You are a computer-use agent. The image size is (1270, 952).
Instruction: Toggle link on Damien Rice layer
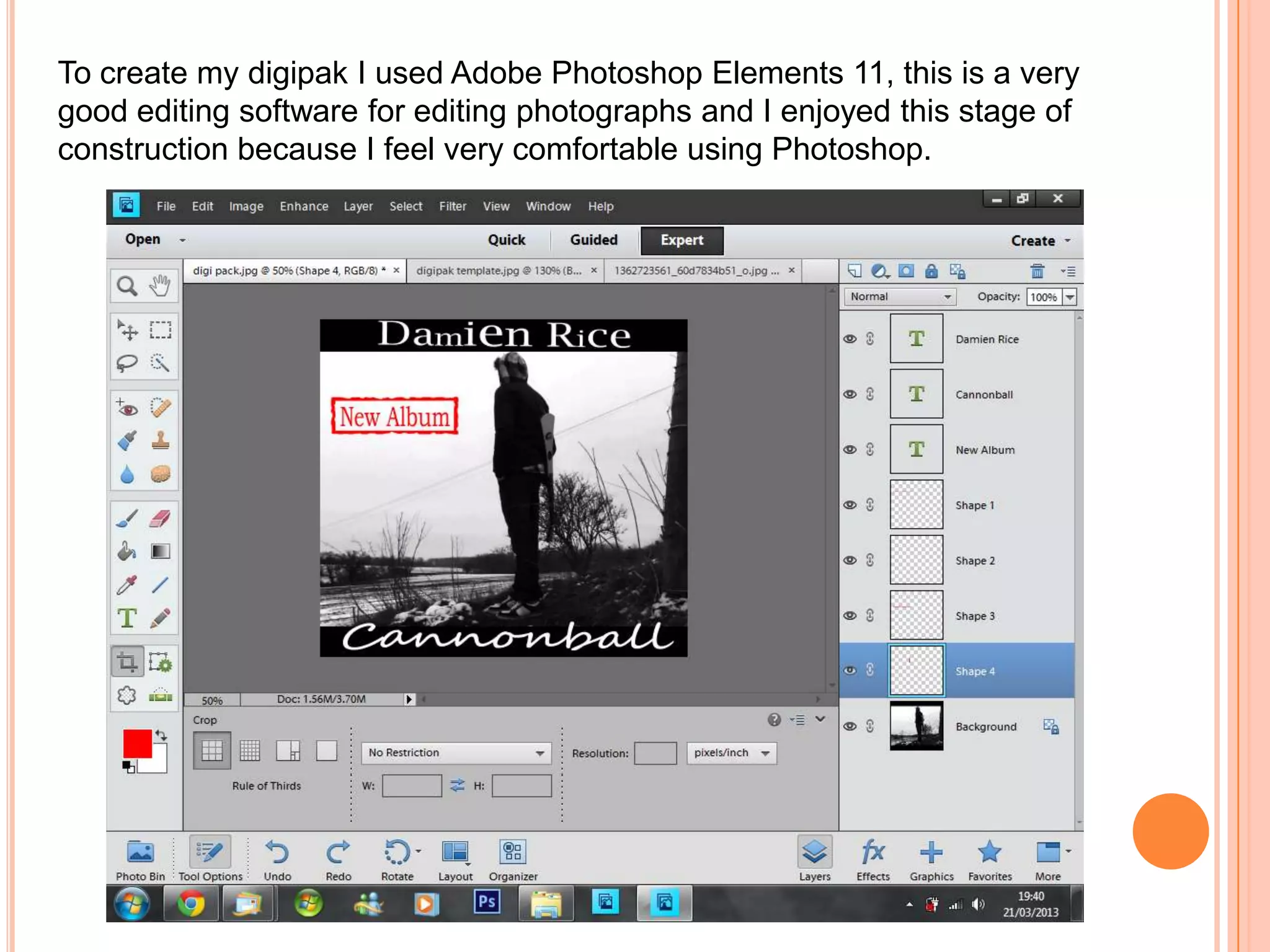point(870,338)
